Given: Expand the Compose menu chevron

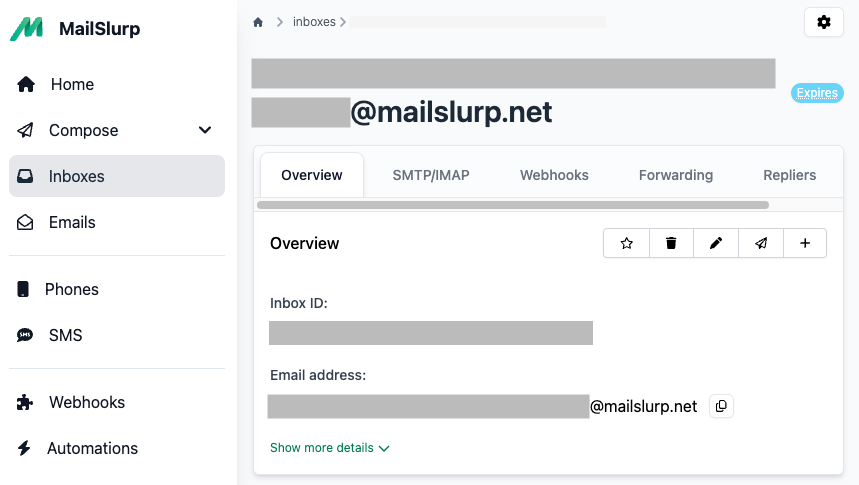Looking at the screenshot, I should click(205, 130).
